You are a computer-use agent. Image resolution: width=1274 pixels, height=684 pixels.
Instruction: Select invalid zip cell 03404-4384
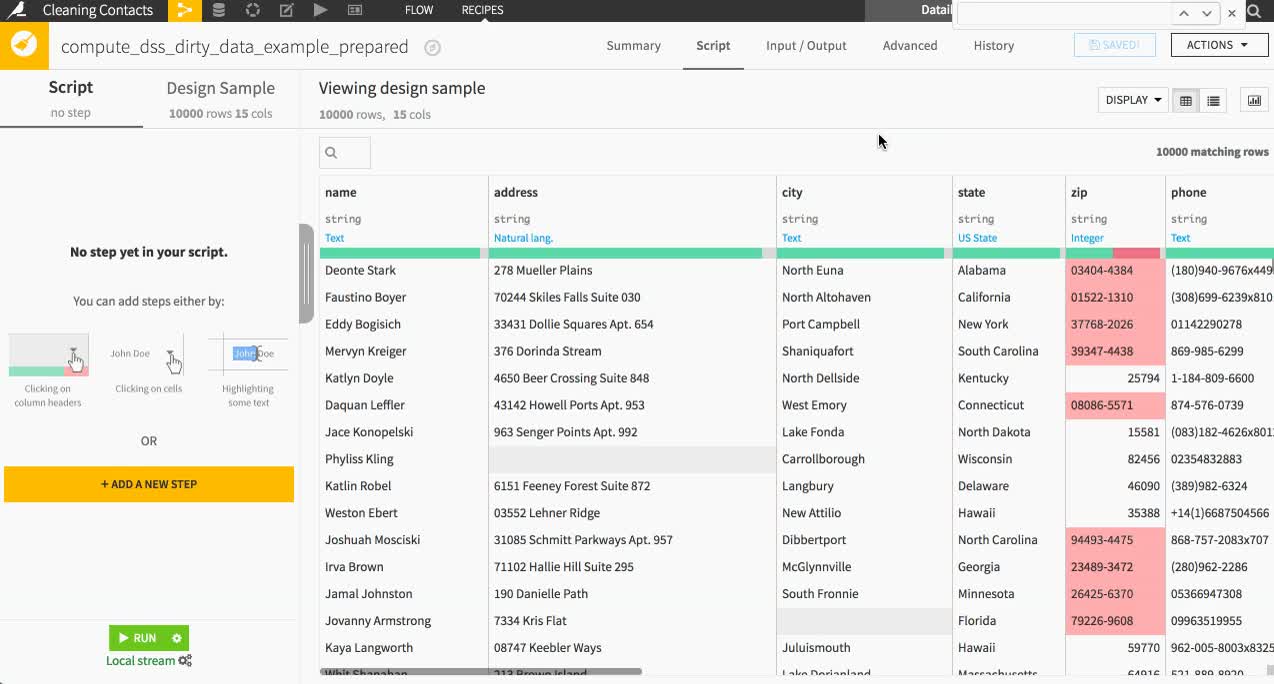pos(1115,270)
